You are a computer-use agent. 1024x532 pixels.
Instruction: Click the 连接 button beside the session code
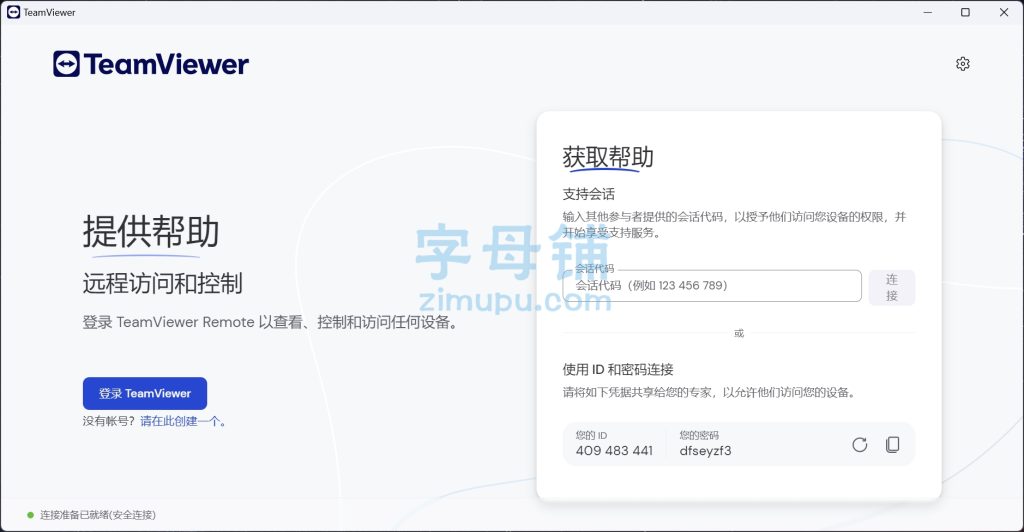point(891,287)
